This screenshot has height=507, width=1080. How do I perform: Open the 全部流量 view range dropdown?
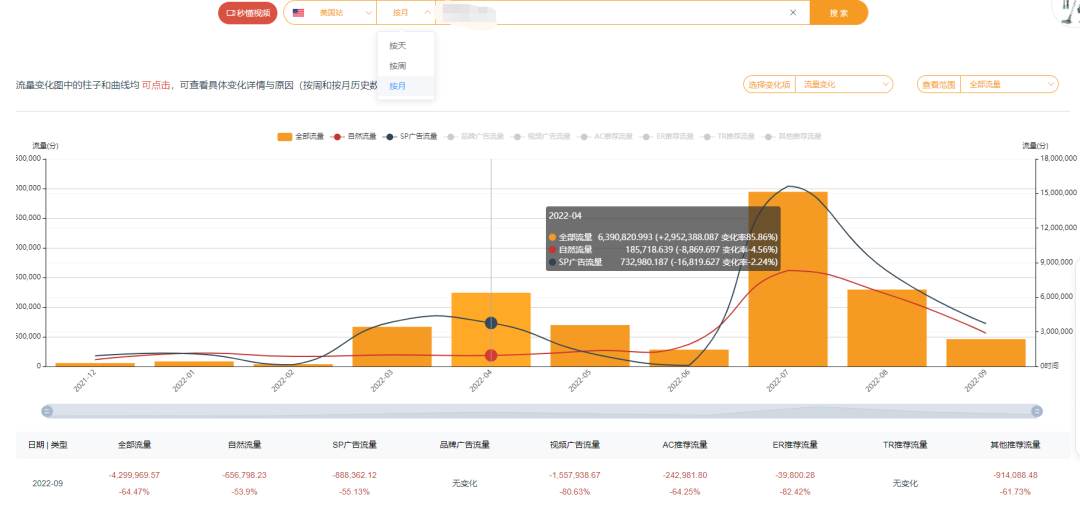click(1009, 84)
